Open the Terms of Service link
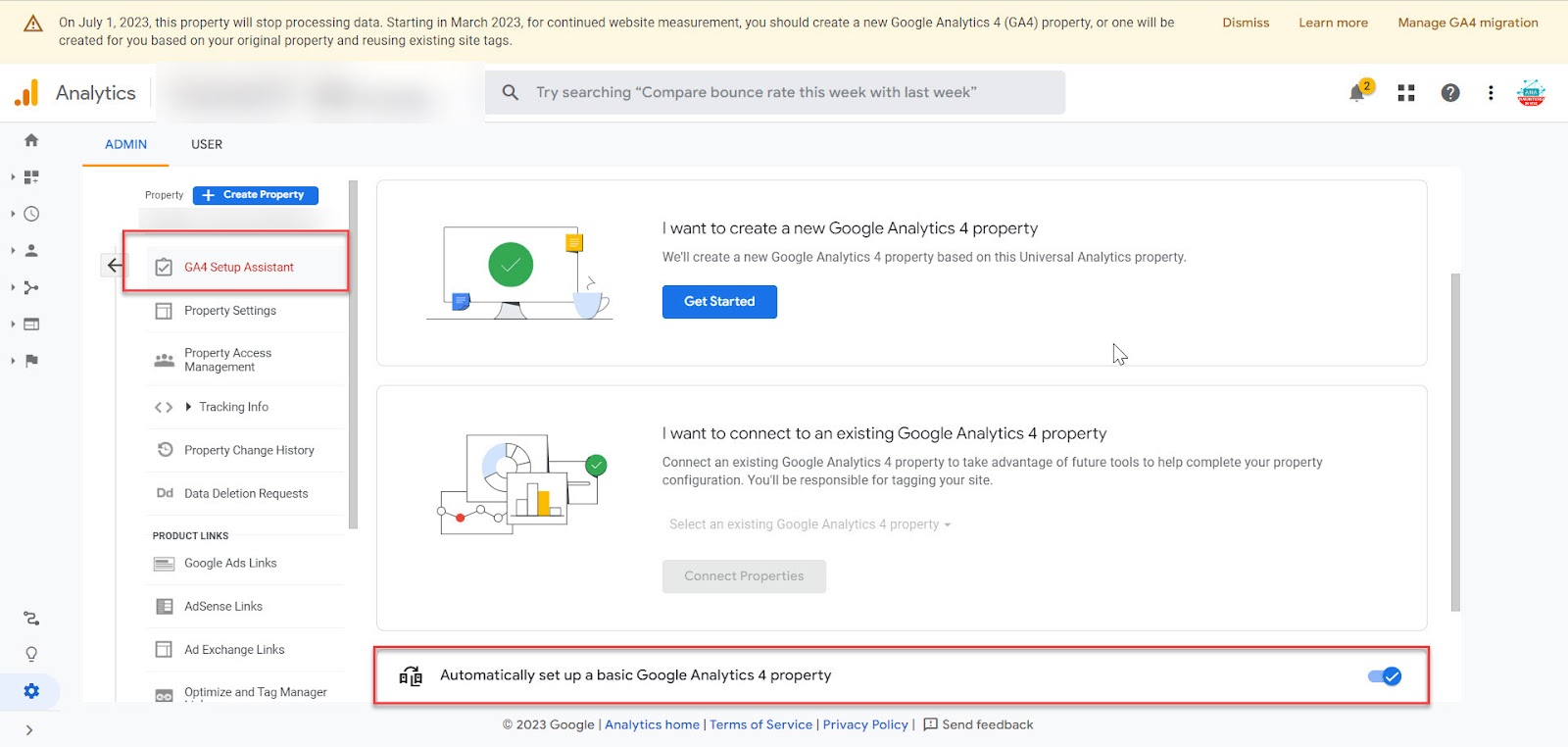The width and height of the screenshot is (1568, 747). click(x=760, y=724)
